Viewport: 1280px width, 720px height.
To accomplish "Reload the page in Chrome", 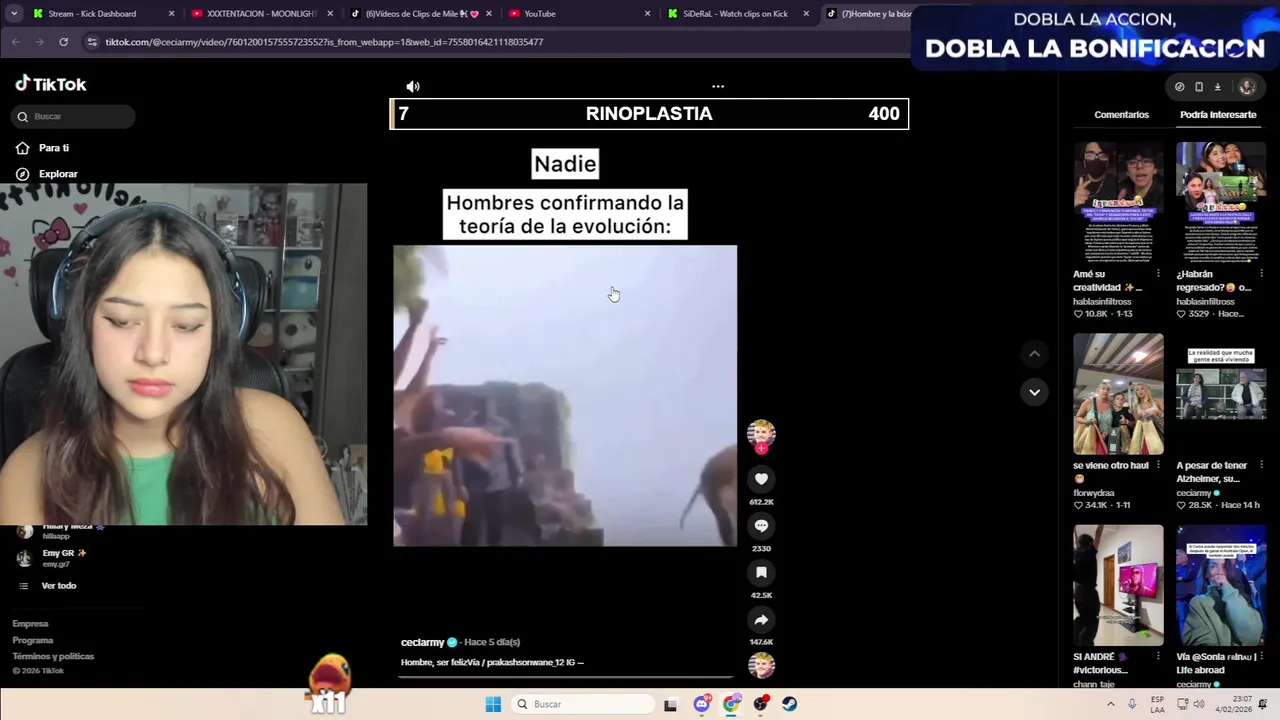I will pyautogui.click(x=63, y=42).
